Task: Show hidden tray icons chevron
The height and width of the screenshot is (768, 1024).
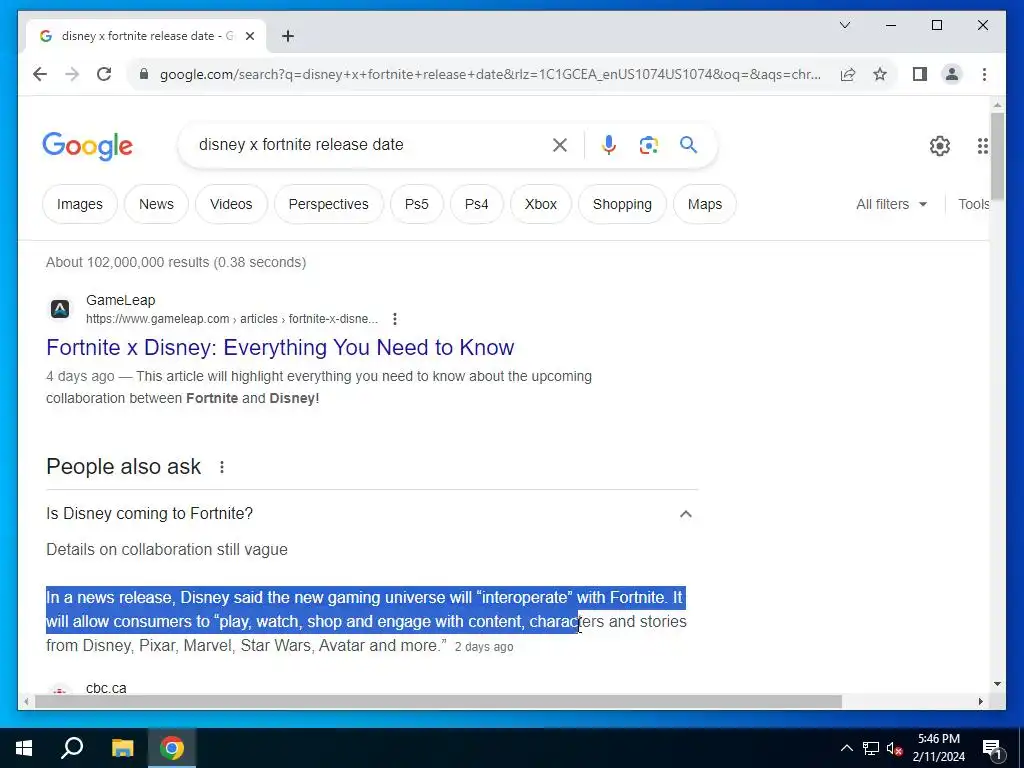Action: coord(846,748)
